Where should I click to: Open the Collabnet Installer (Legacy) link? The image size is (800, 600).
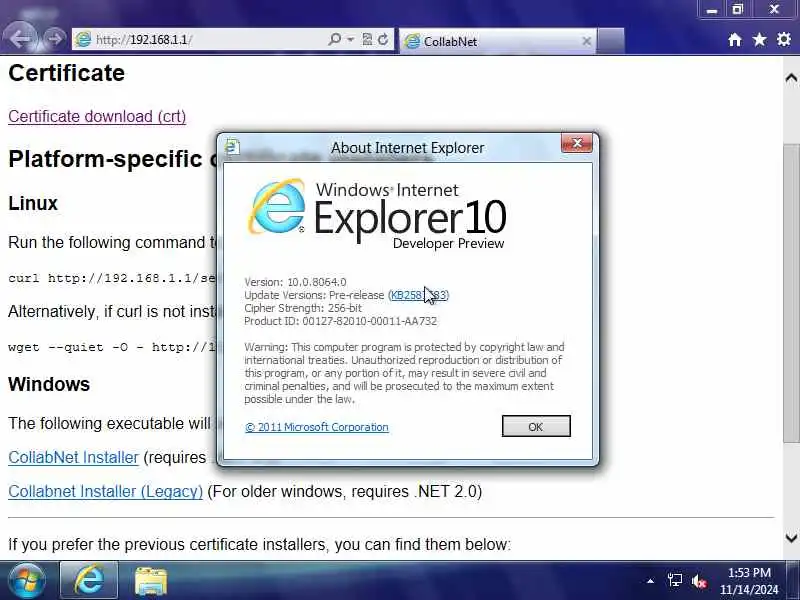click(x=106, y=491)
